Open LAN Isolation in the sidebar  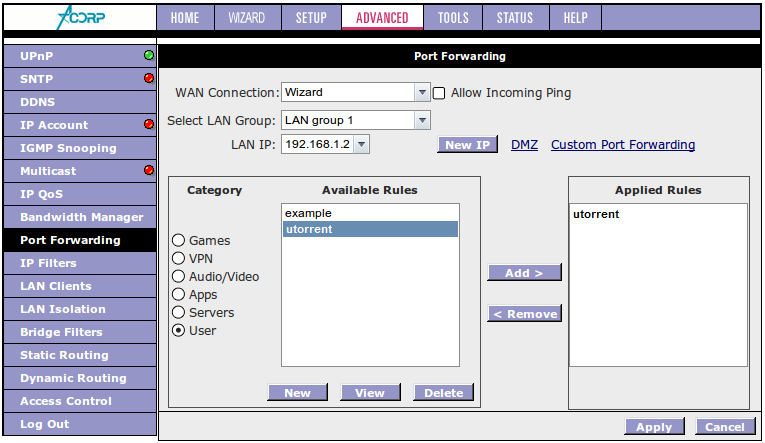pos(80,309)
